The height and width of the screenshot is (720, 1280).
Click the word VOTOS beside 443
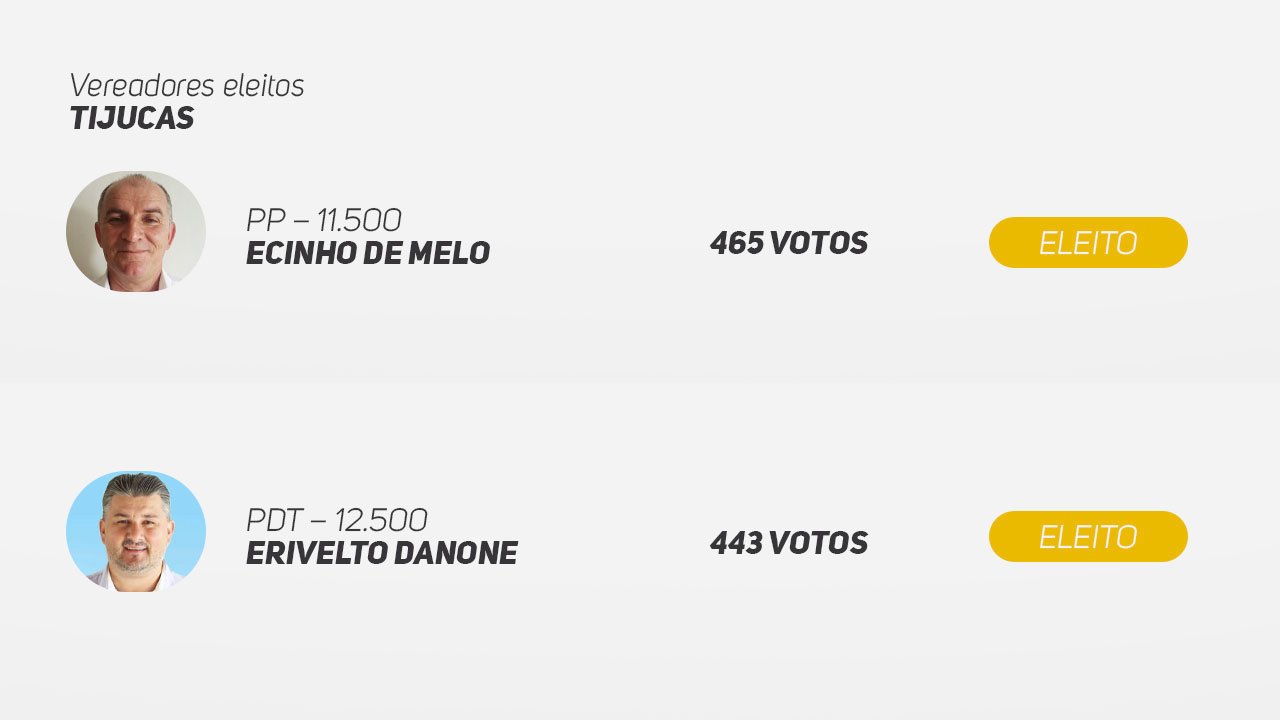(819, 543)
